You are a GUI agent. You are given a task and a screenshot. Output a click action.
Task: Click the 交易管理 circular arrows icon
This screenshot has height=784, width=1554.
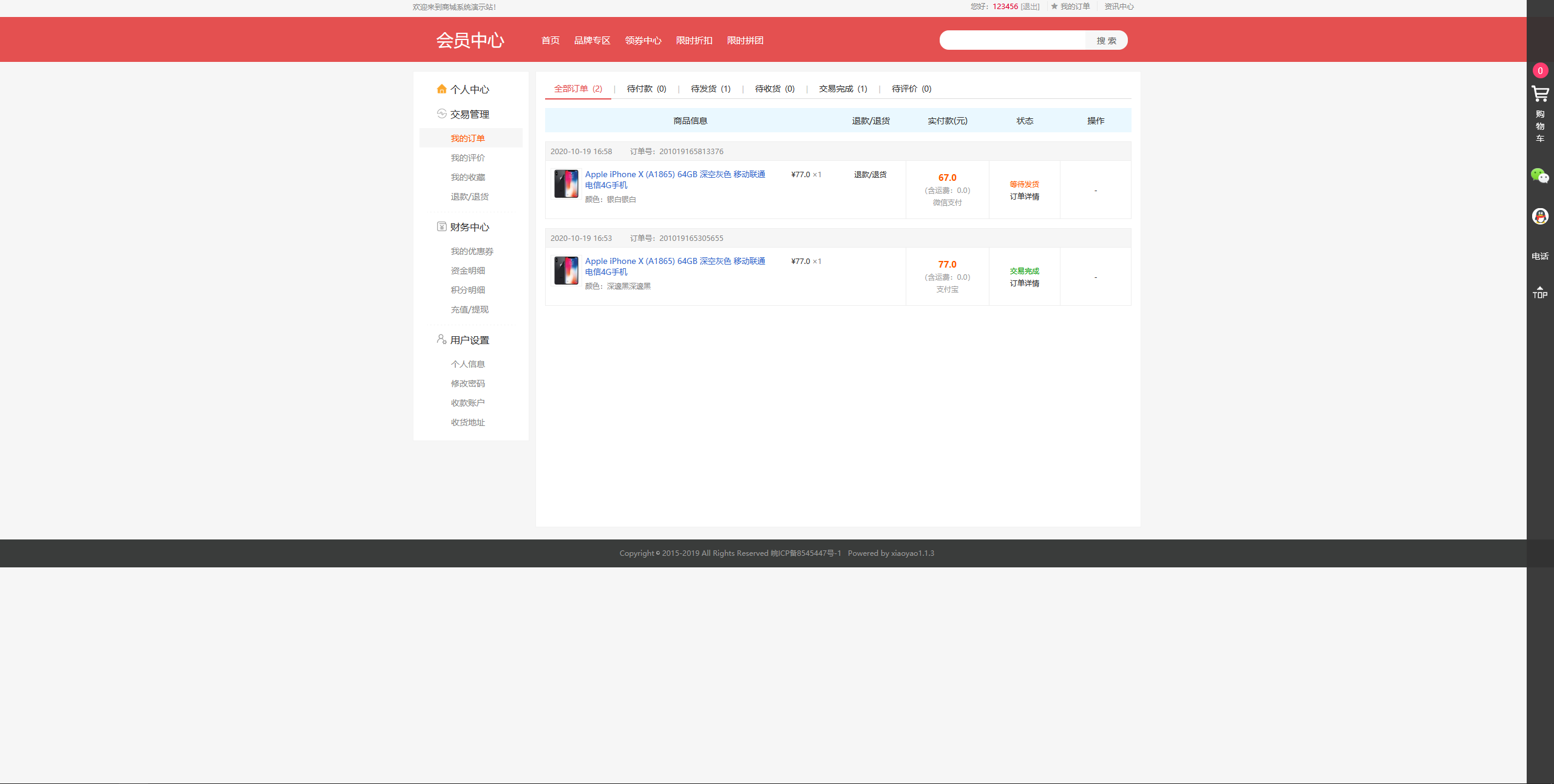(441, 113)
